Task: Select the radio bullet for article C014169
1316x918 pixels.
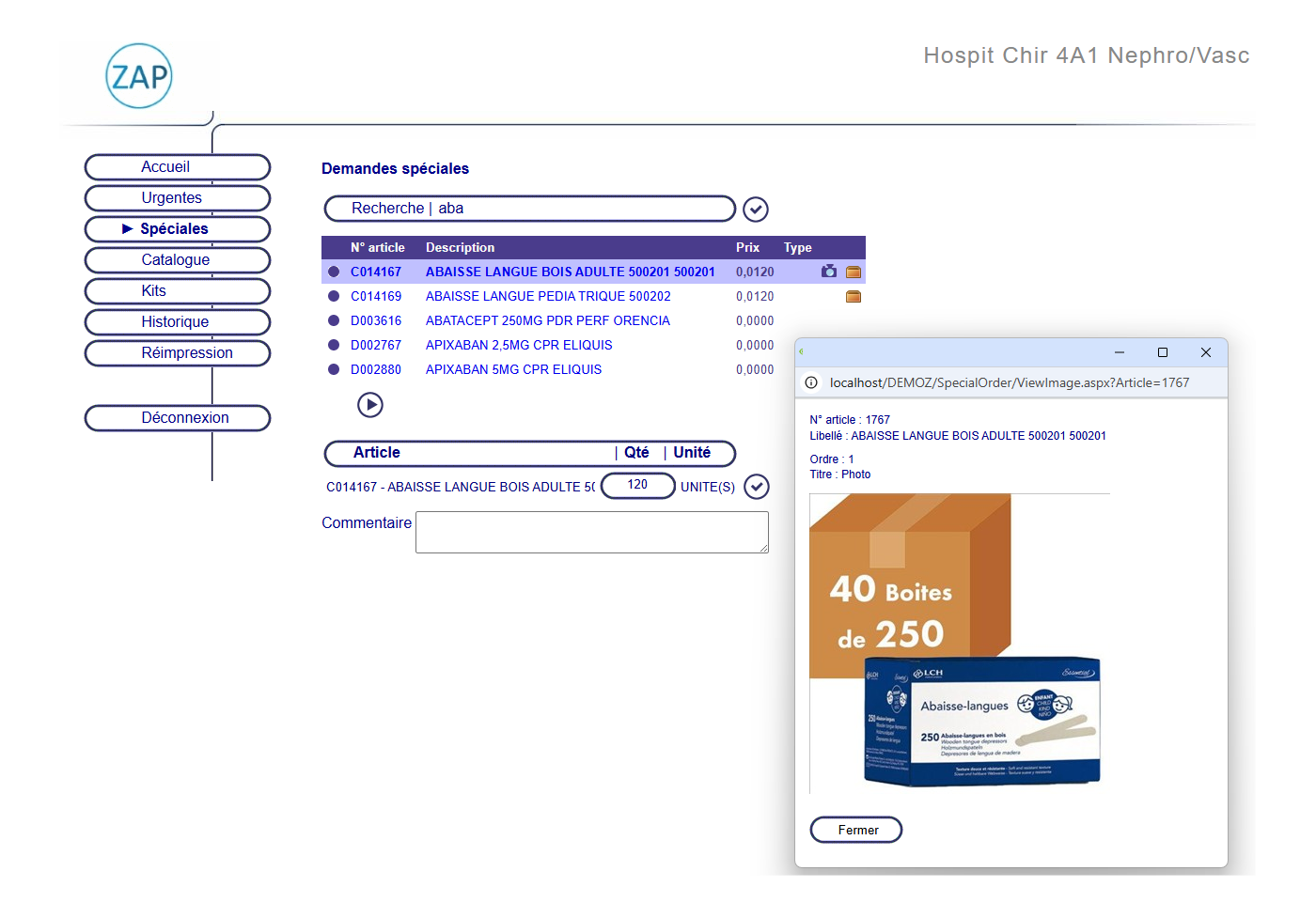Action: coord(334,296)
